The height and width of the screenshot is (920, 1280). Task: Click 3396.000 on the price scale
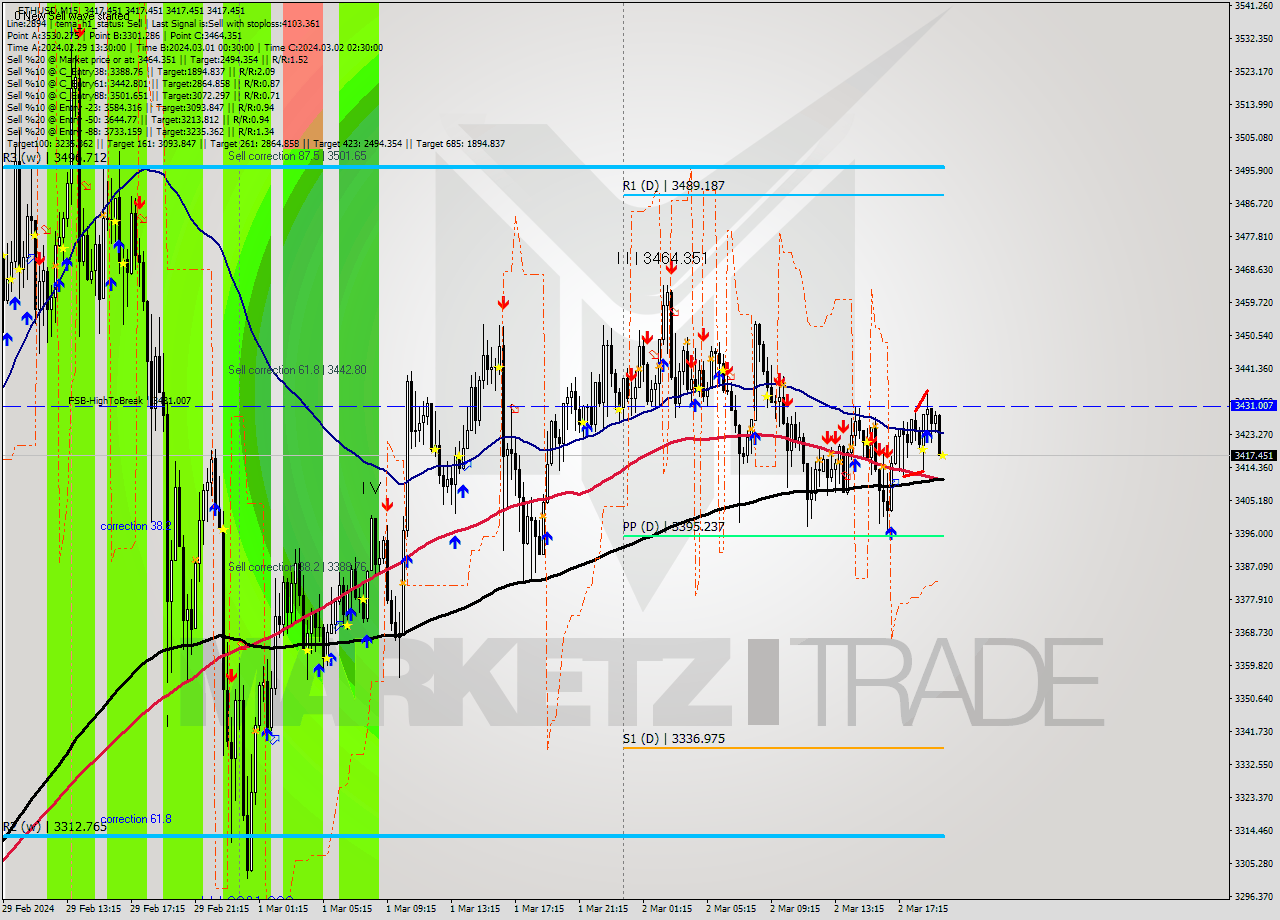[1254, 533]
